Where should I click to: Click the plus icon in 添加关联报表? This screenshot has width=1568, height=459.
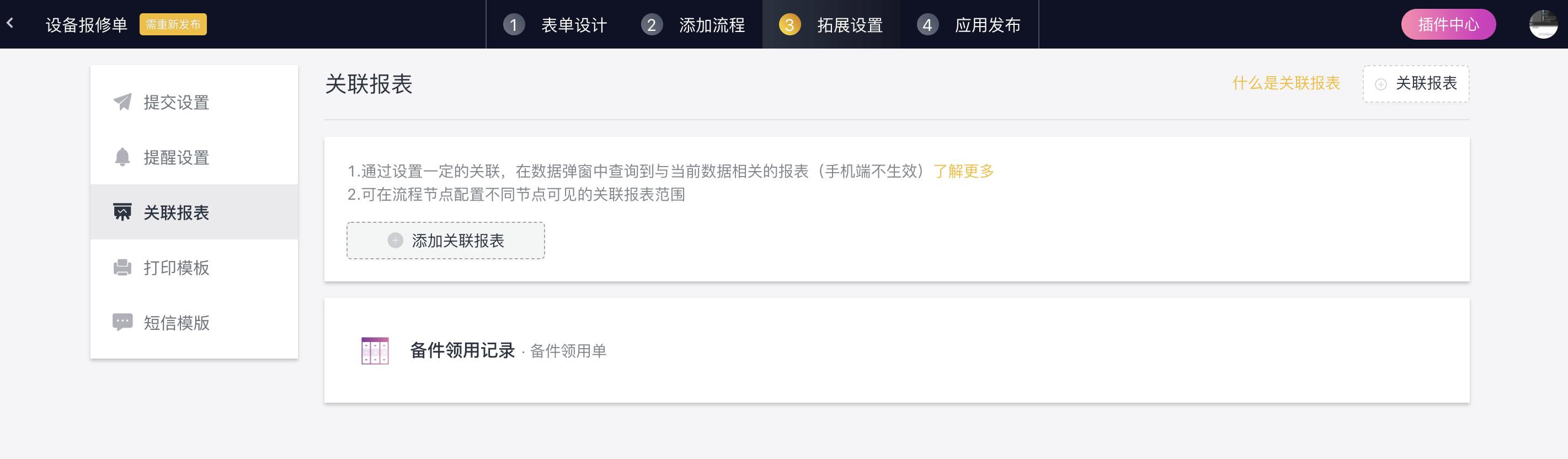pyautogui.click(x=395, y=241)
